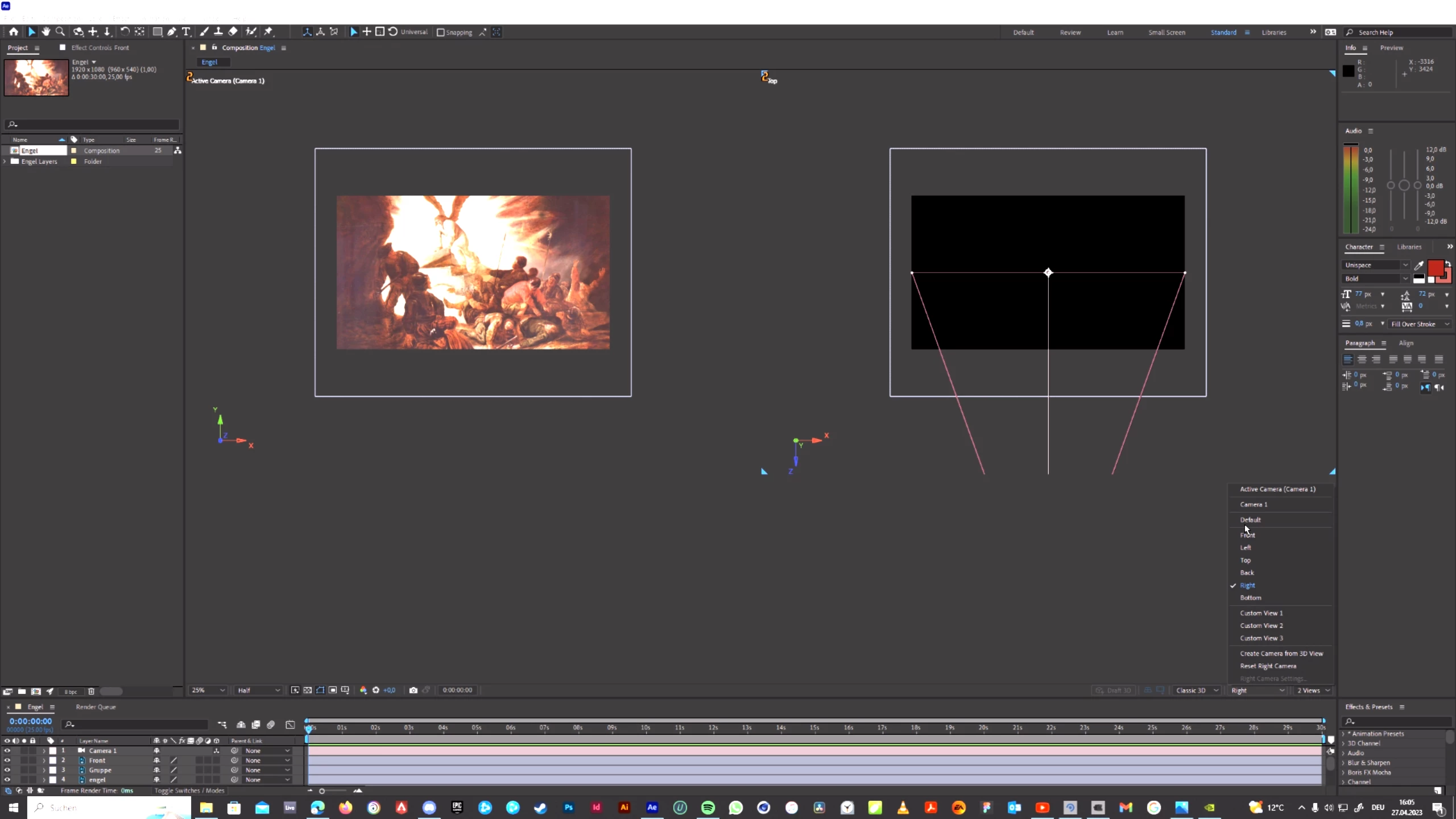This screenshot has width=1456, height=819.
Task: Enable the Snapping checkbox
Action: pos(441,32)
